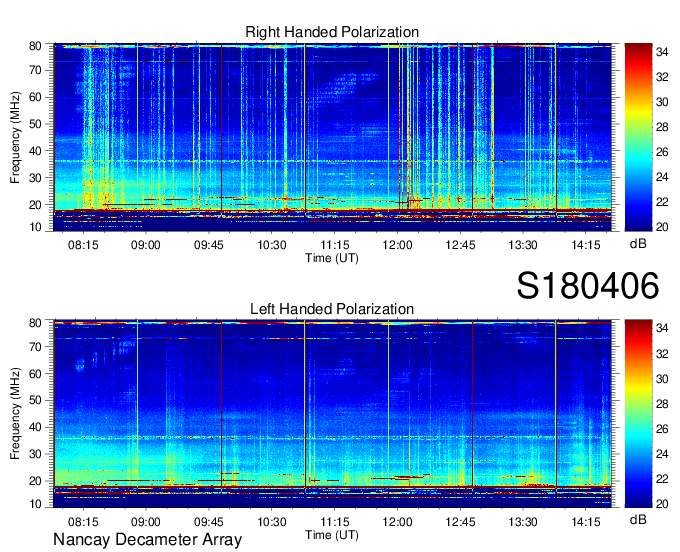Click the 70 MHz tick of the right-handed plot
The width and height of the screenshot is (680, 552).
pos(36,70)
